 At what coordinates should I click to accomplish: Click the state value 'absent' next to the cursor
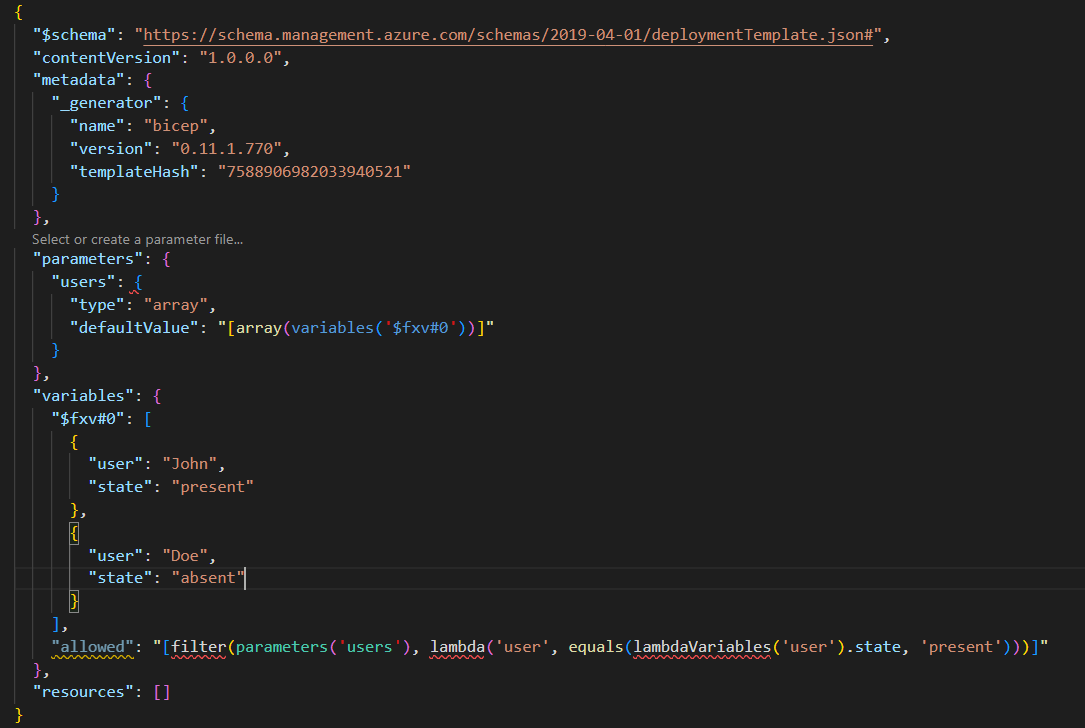(x=207, y=577)
